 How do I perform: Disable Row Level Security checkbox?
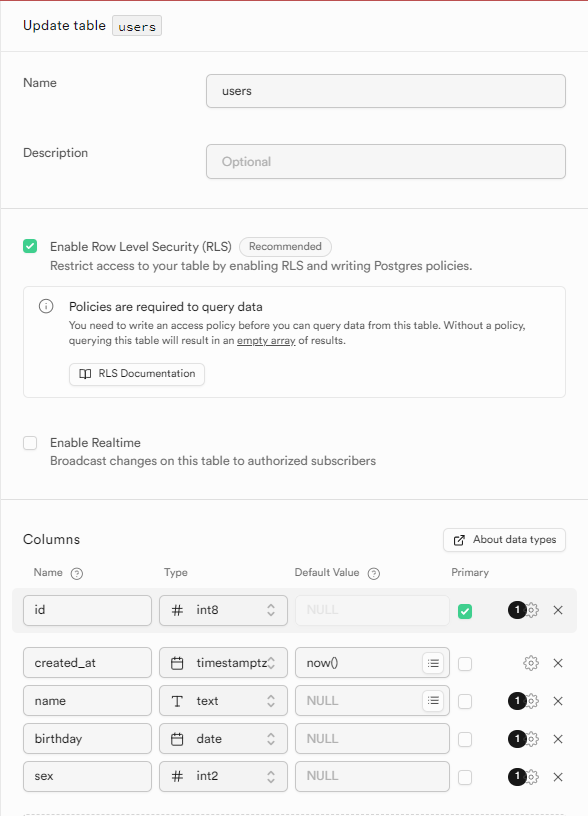pyautogui.click(x=30, y=246)
